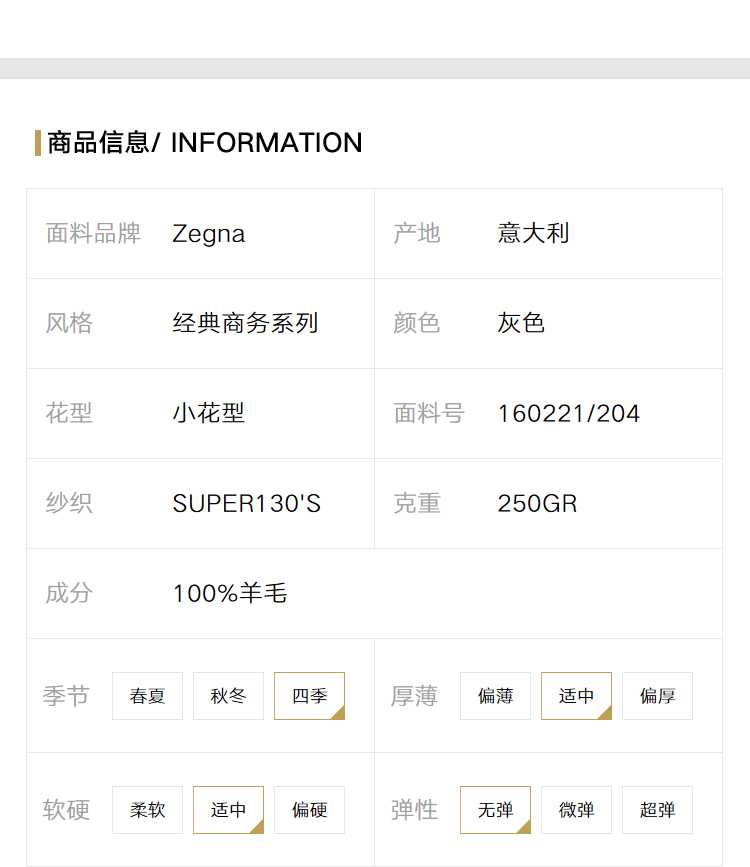Select 柔软 softness option
This screenshot has width=750, height=867.
(x=147, y=809)
